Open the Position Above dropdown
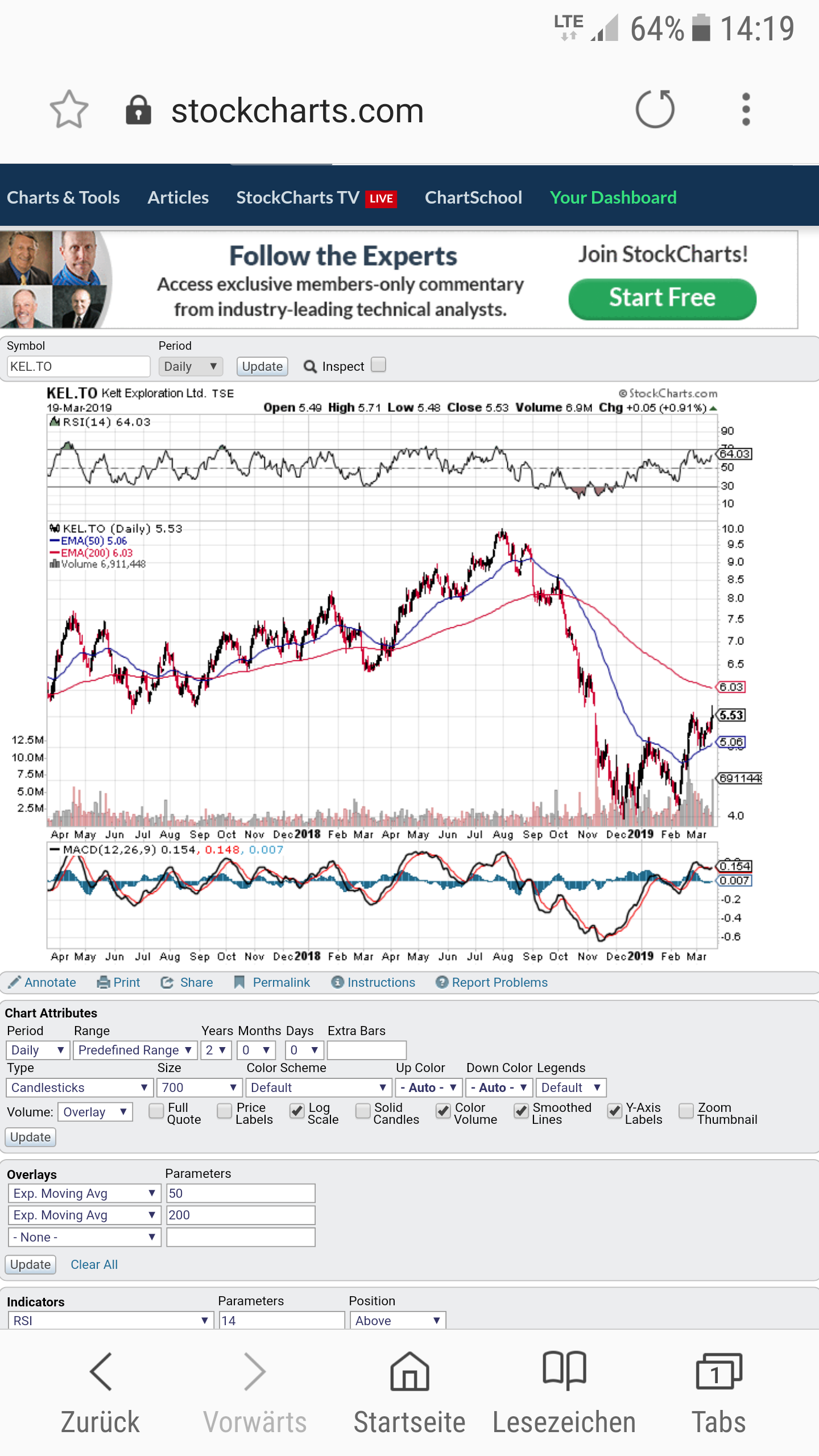Screen dimensions: 819x1456 398,1320
